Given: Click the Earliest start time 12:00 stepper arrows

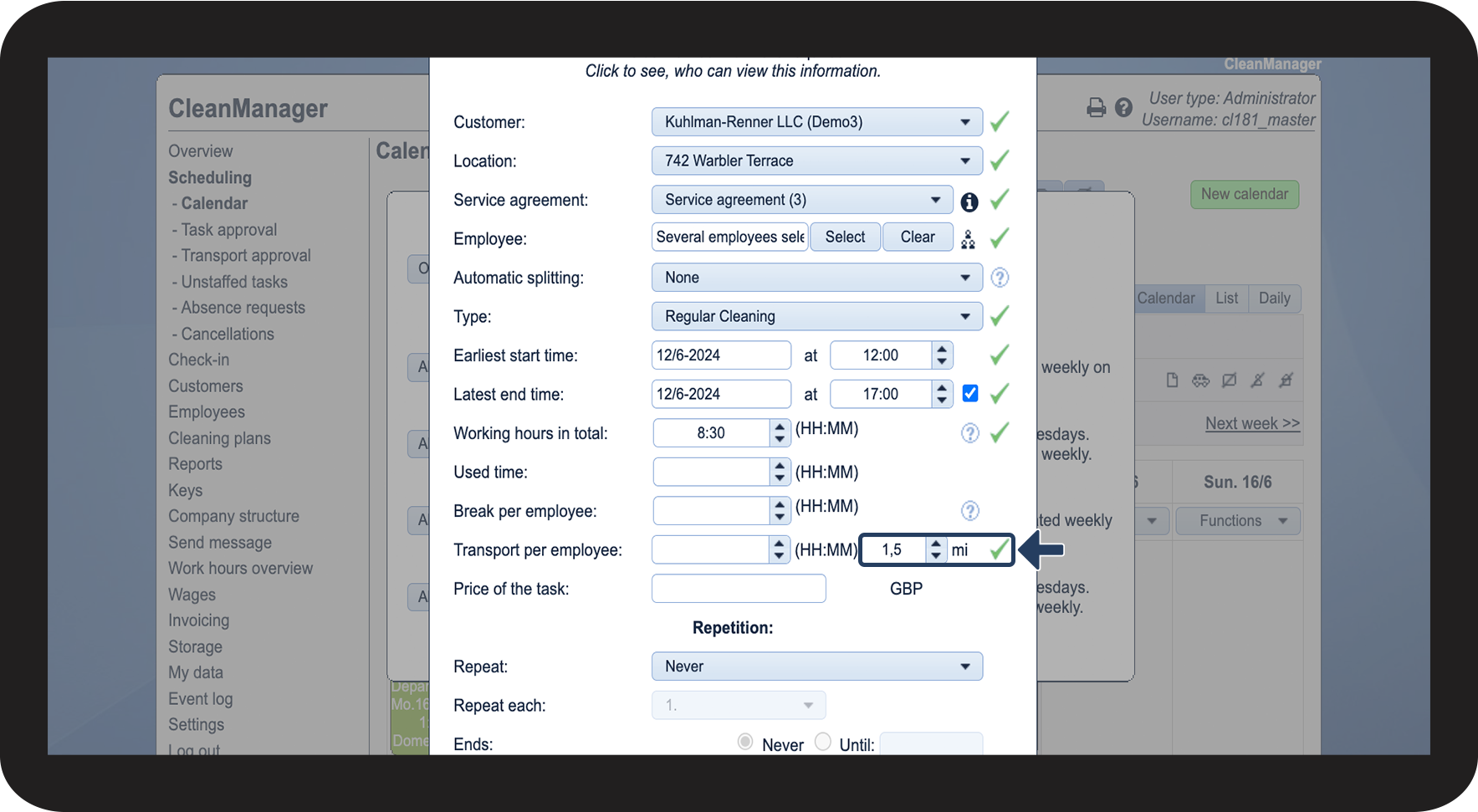Looking at the screenshot, I should tap(942, 355).
